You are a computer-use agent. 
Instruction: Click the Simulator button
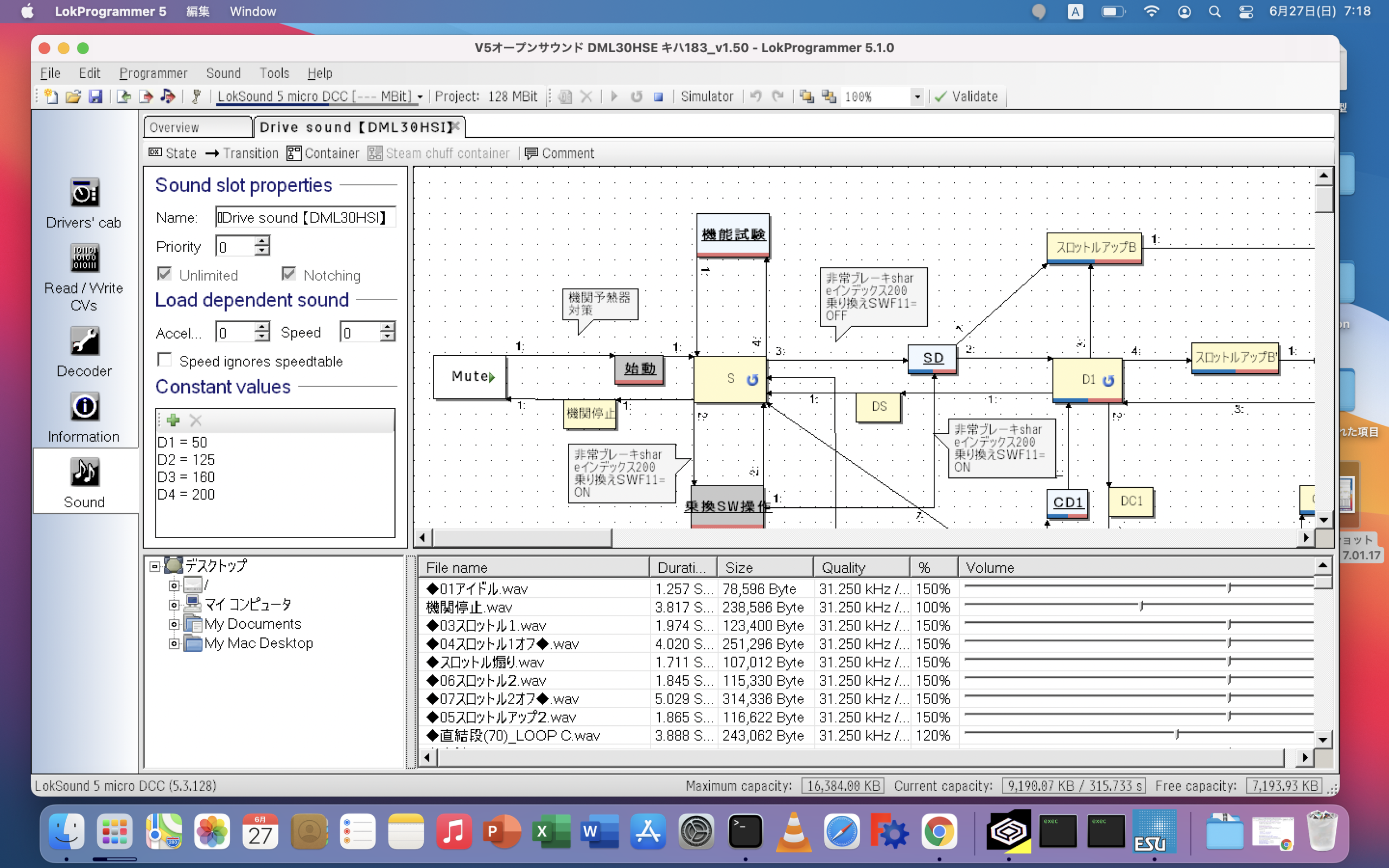pyautogui.click(x=706, y=97)
